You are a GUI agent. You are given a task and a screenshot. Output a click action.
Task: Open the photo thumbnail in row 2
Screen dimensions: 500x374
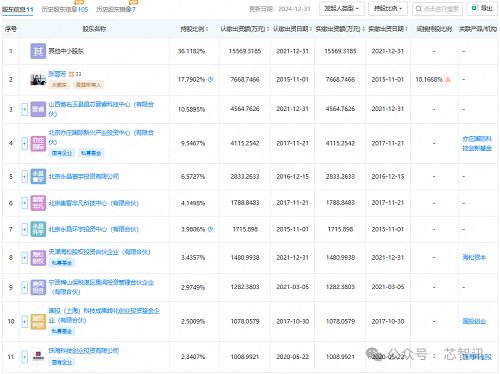pos(38,79)
